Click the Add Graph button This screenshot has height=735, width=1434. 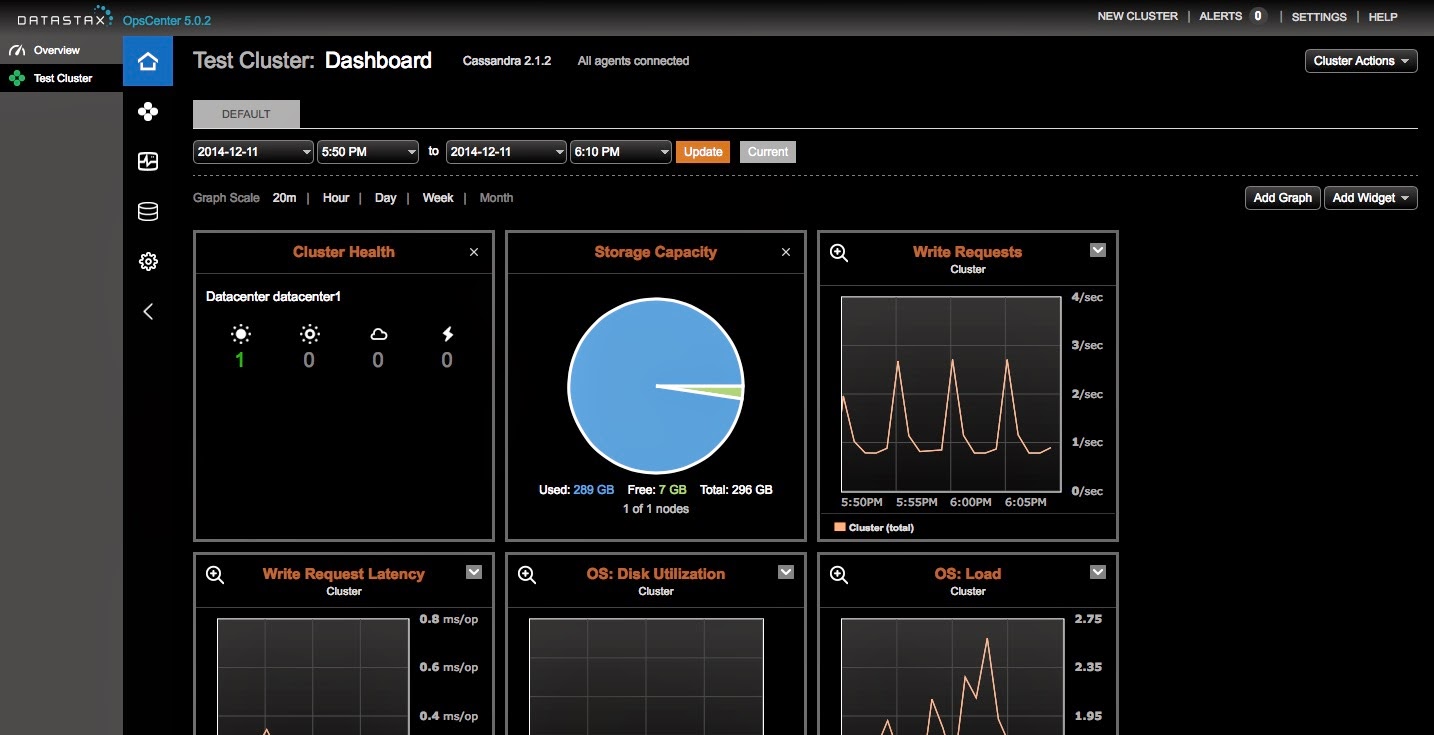coord(1281,197)
